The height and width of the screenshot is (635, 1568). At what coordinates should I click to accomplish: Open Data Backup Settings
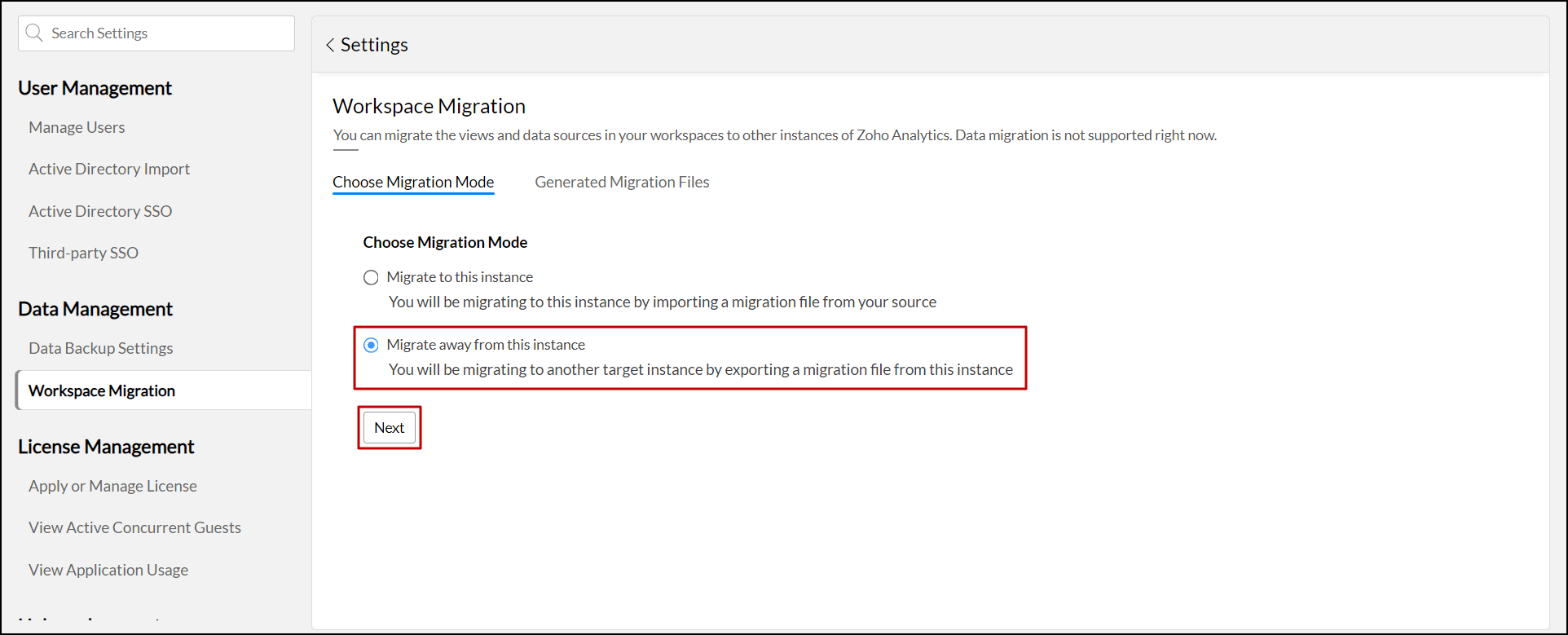(x=101, y=348)
